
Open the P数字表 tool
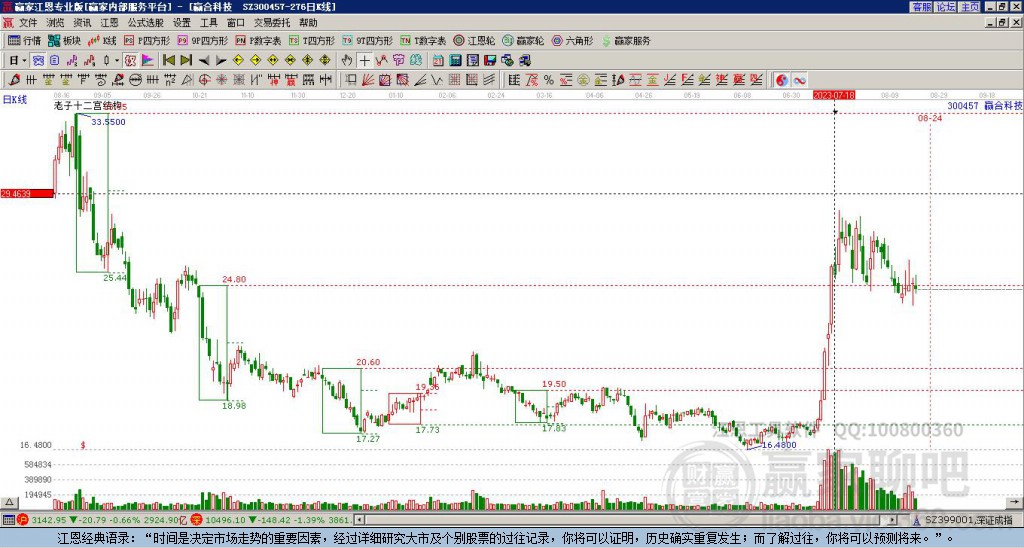(x=258, y=40)
